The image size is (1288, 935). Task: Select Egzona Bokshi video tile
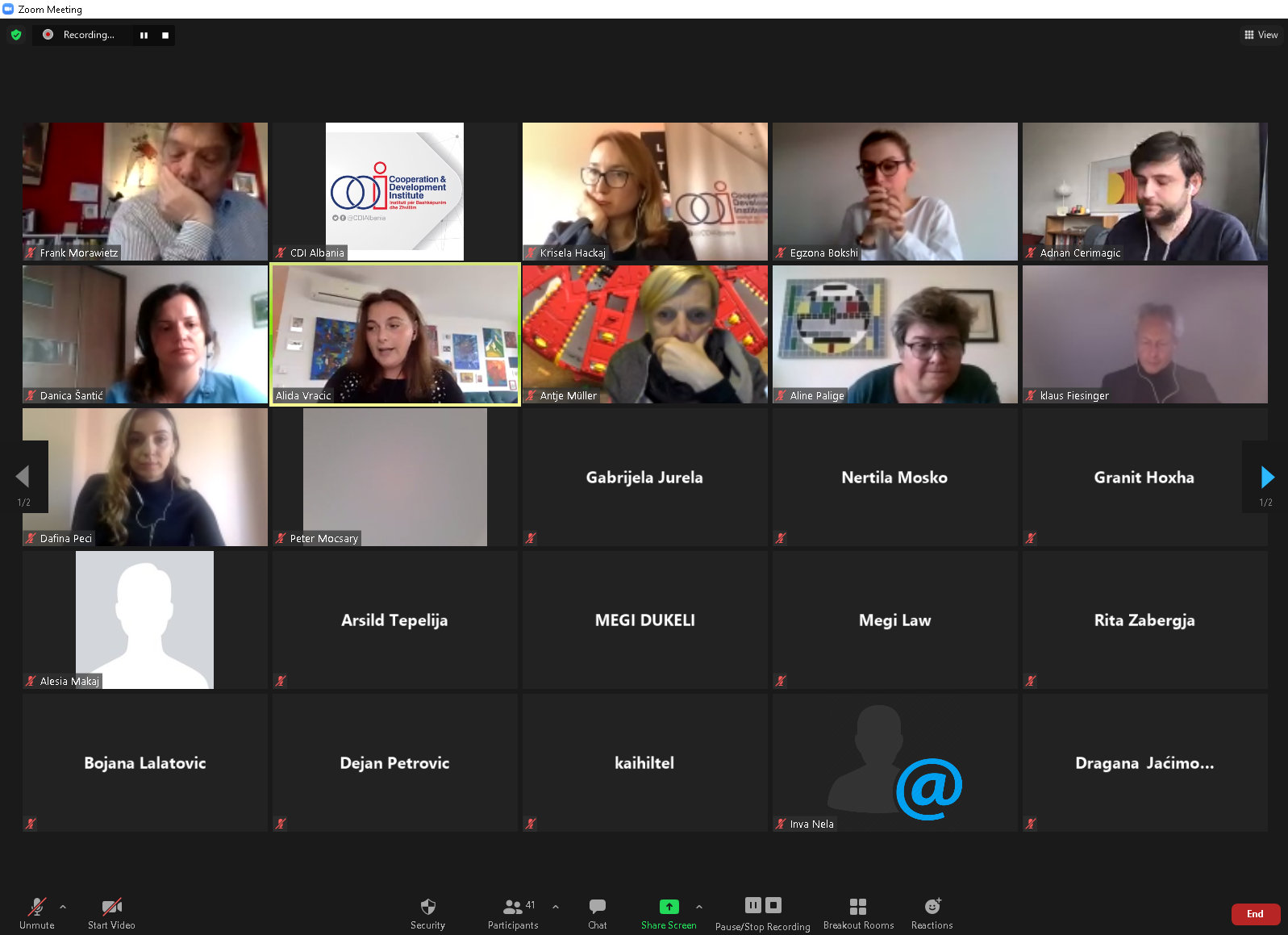(x=895, y=191)
